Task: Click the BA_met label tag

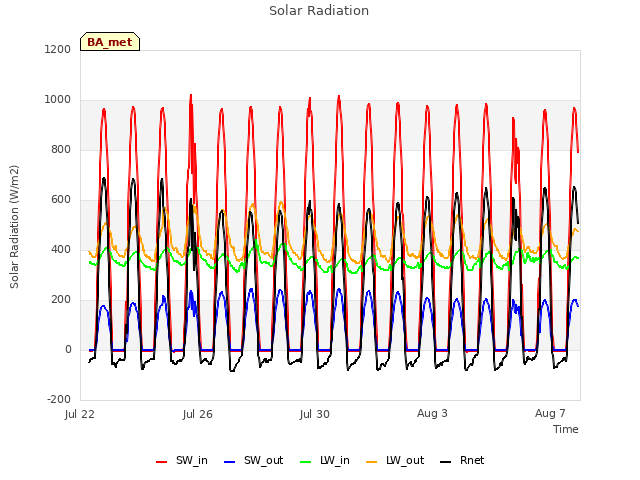Action: pos(110,42)
